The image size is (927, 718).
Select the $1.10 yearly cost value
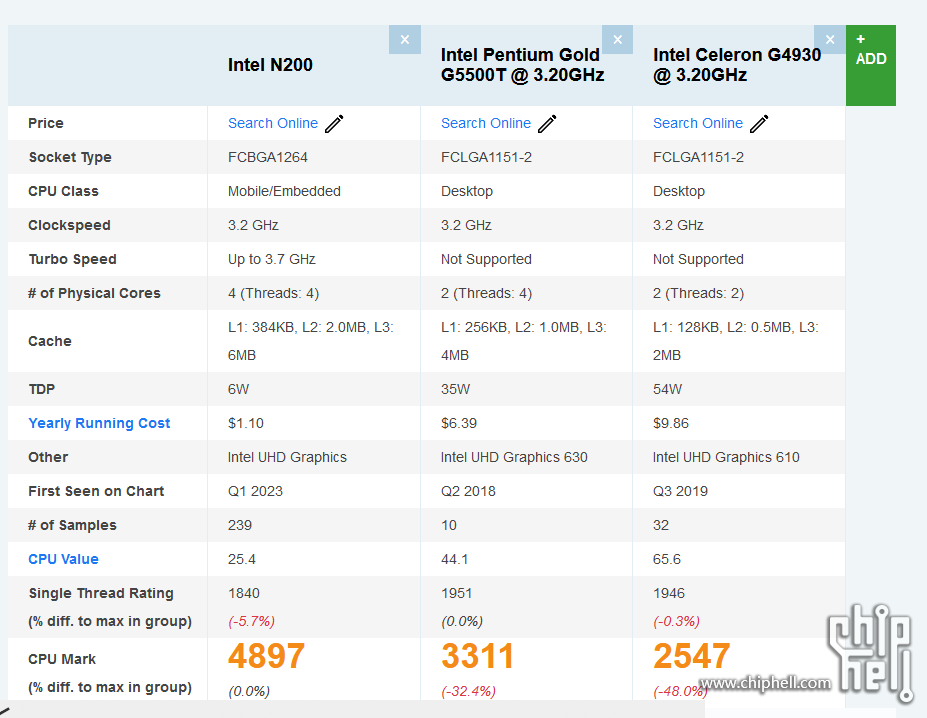click(x=246, y=423)
